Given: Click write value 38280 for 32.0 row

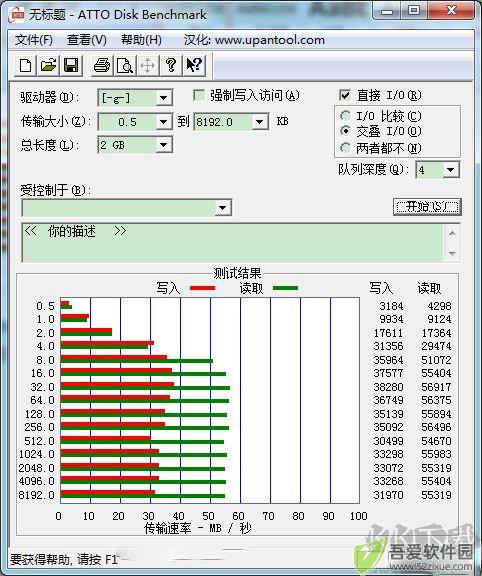Looking at the screenshot, I should click(x=388, y=387).
